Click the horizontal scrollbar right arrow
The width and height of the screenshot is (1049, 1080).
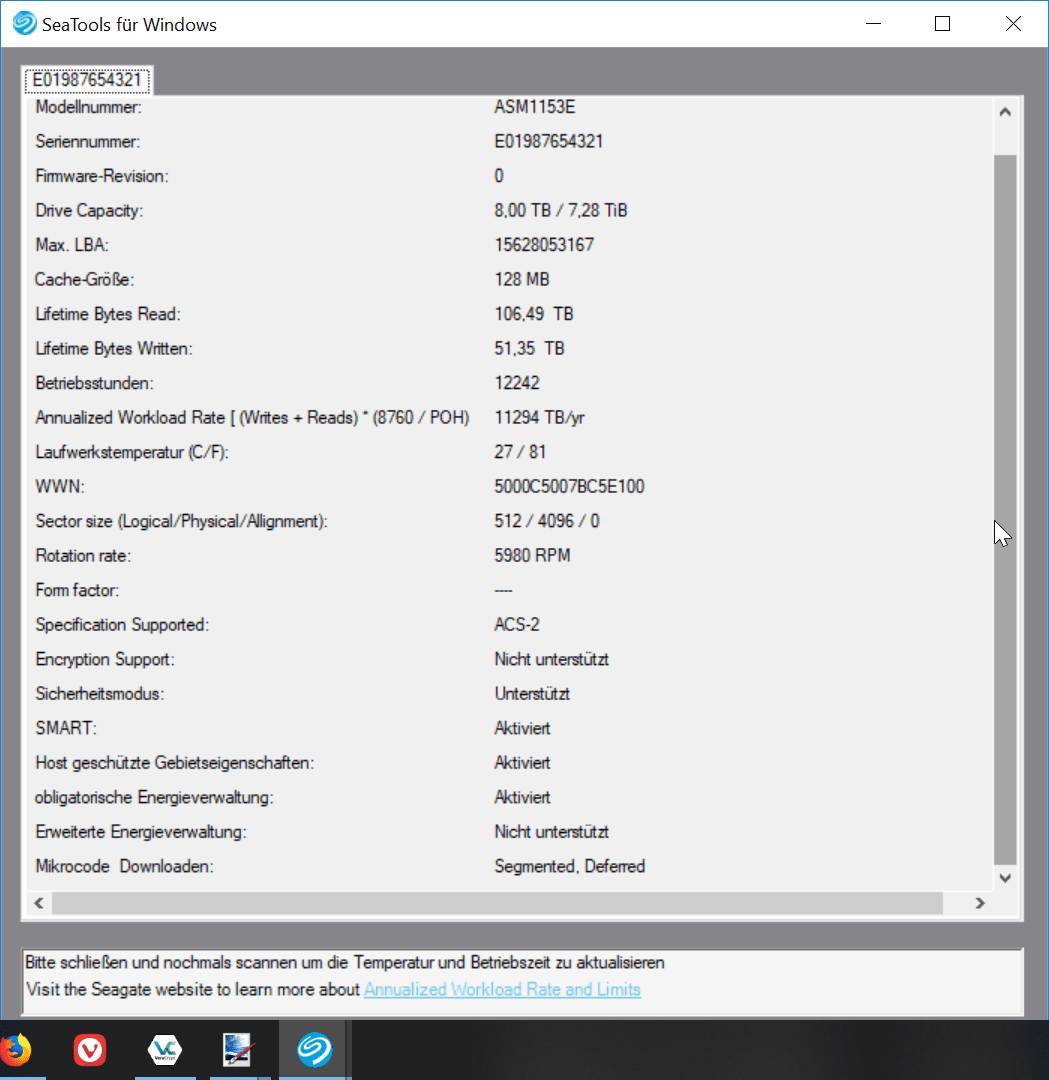[980, 903]
